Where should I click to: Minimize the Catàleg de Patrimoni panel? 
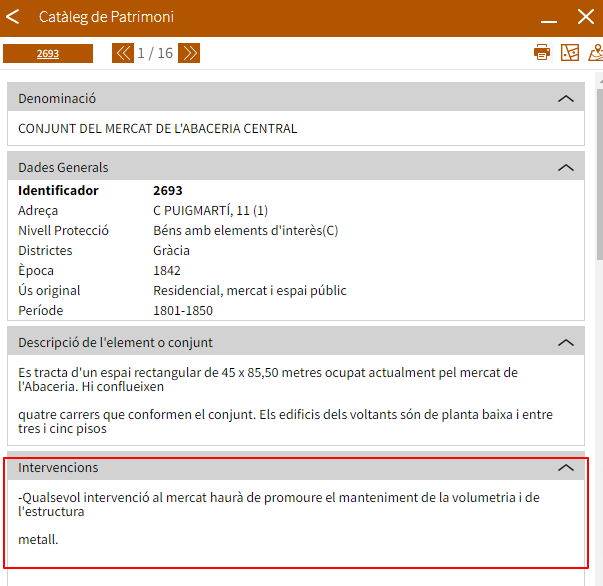tap(549, 21)
